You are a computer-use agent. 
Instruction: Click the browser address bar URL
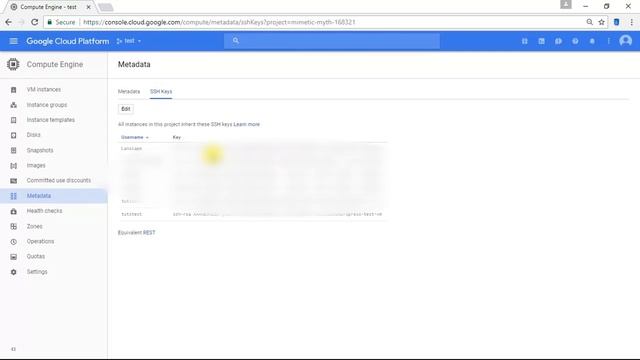219,22
